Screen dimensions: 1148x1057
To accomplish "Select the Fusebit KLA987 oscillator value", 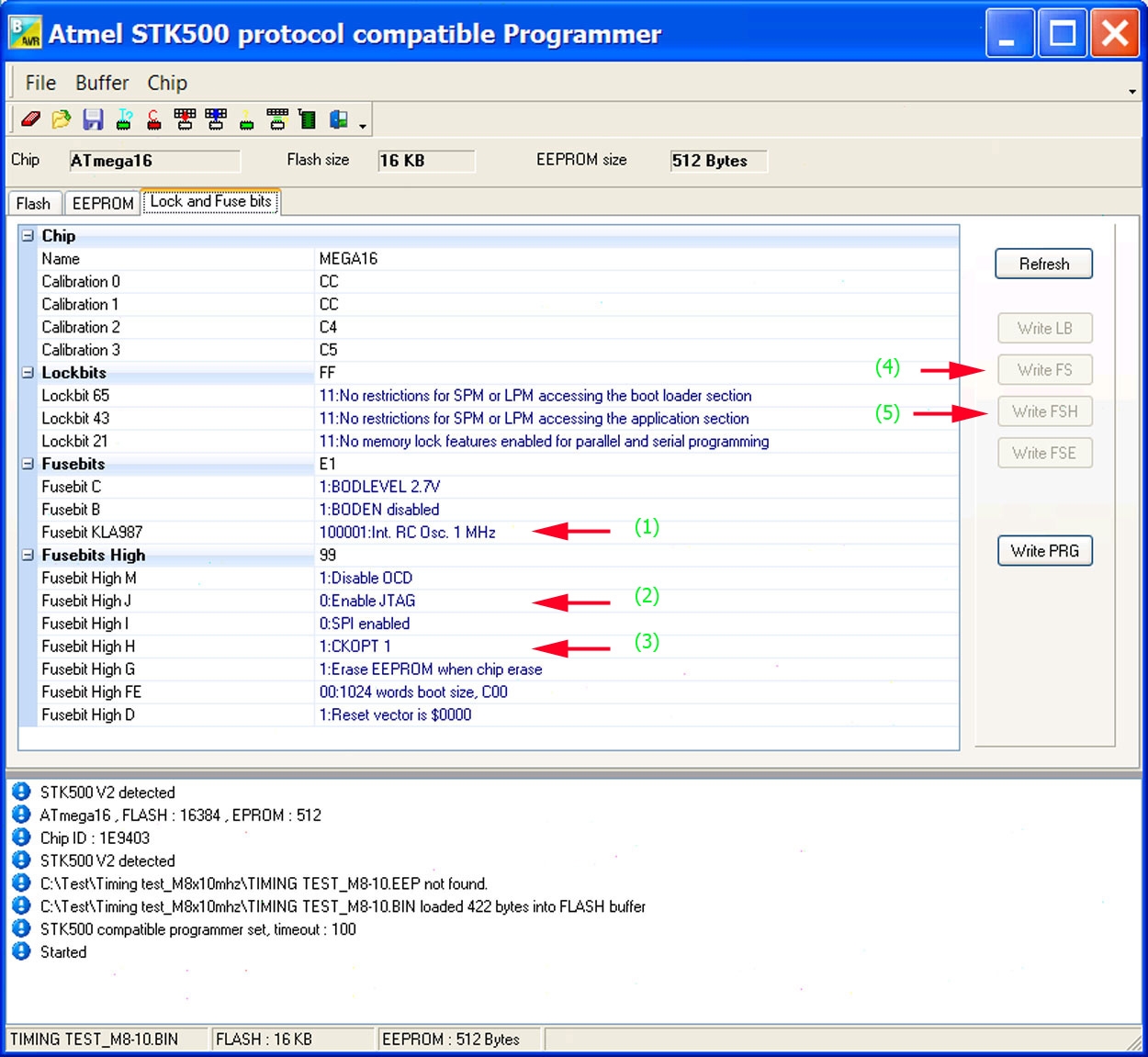I will [407, 533].
